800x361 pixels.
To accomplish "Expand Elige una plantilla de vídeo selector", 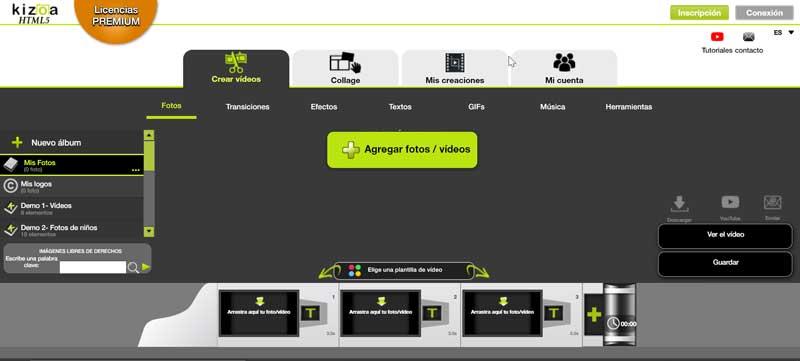I will pyautogui.click(x=404, y=270).
